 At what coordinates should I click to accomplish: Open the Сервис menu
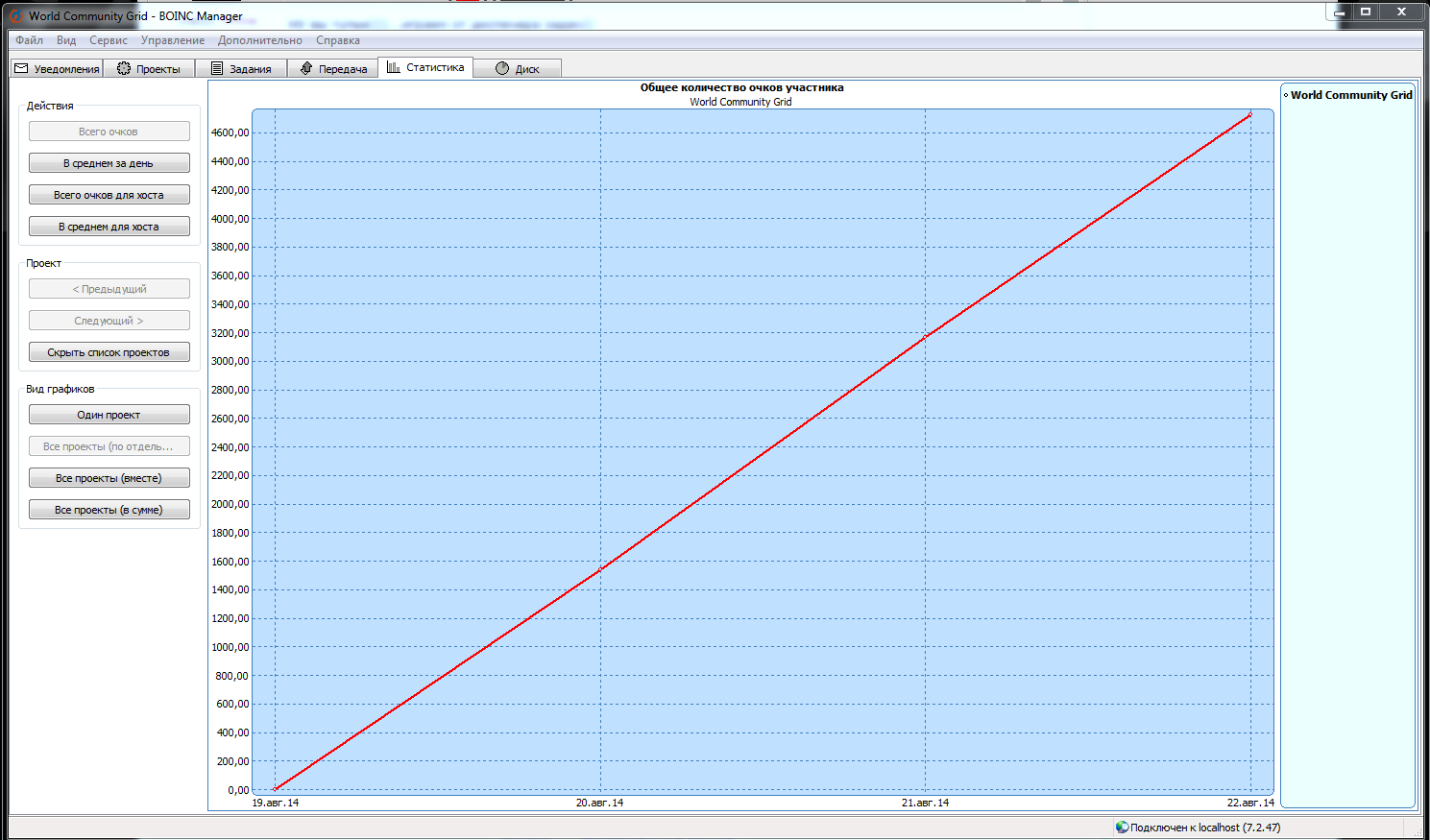(109, 40)
